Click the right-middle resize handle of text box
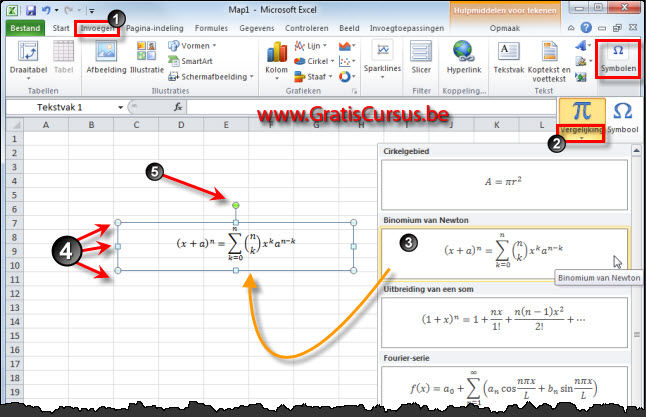646x417 pixels. (353, 246)
